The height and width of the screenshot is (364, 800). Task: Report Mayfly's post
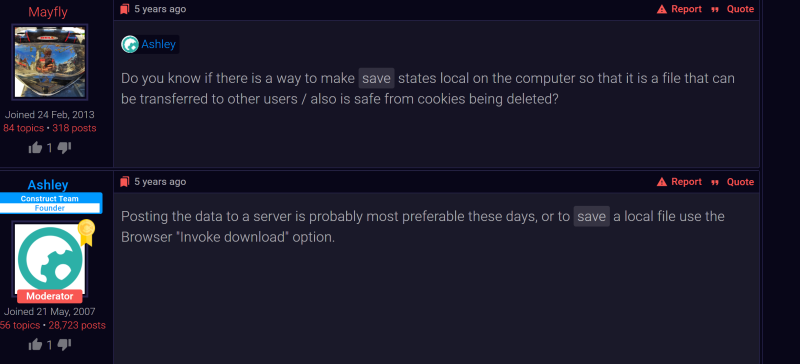[679, 9]
